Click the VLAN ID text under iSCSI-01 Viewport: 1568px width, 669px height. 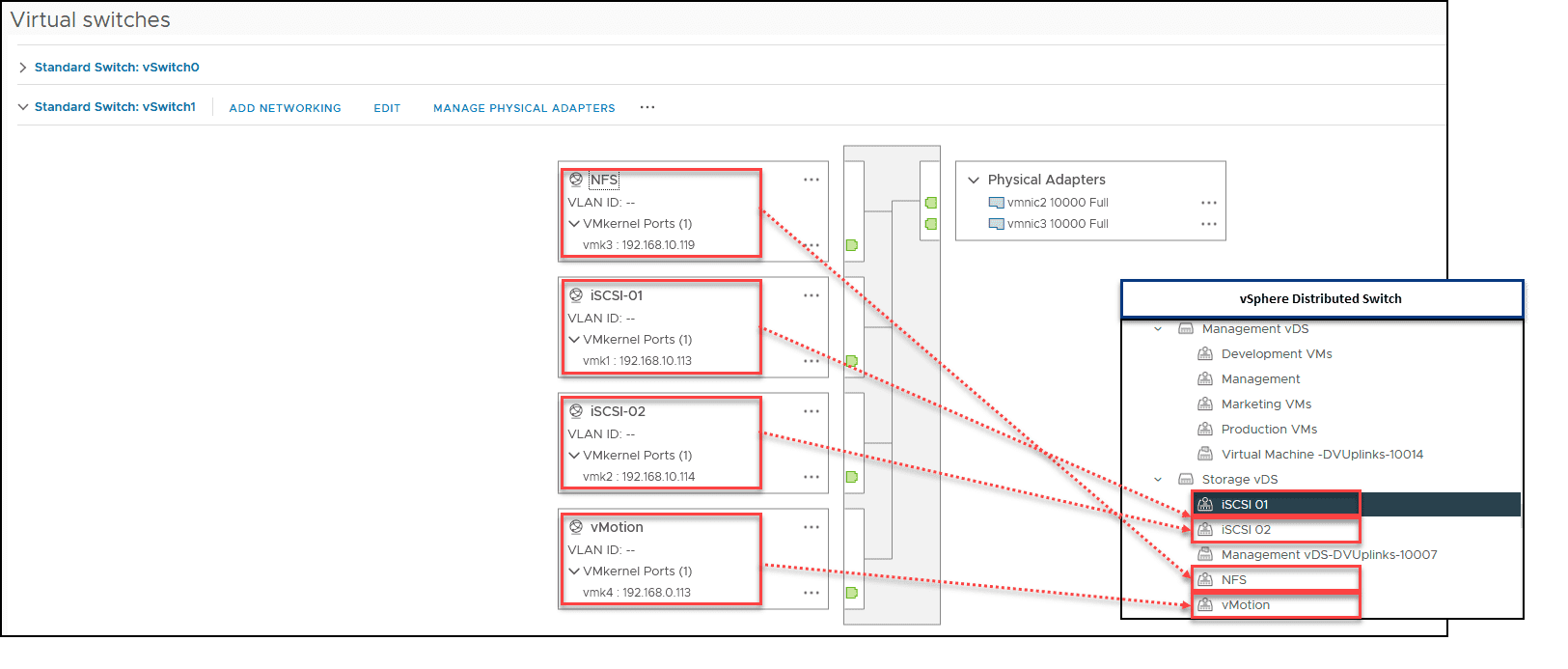601,319
